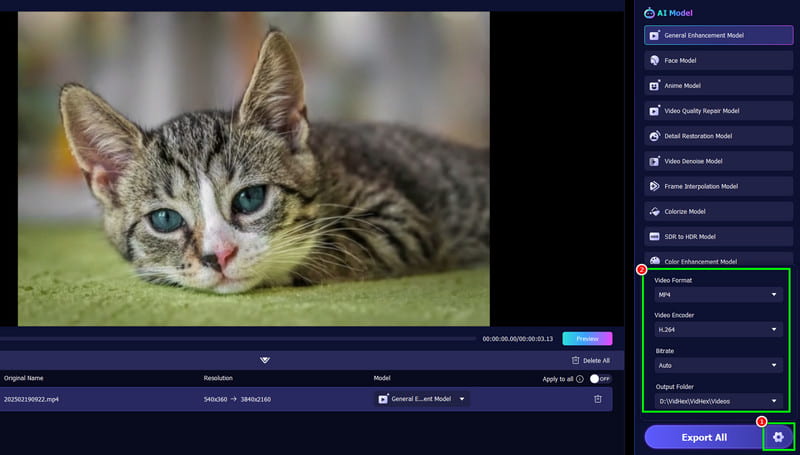Select the Face Model option
Screen dimensions: 800x455
718,61
